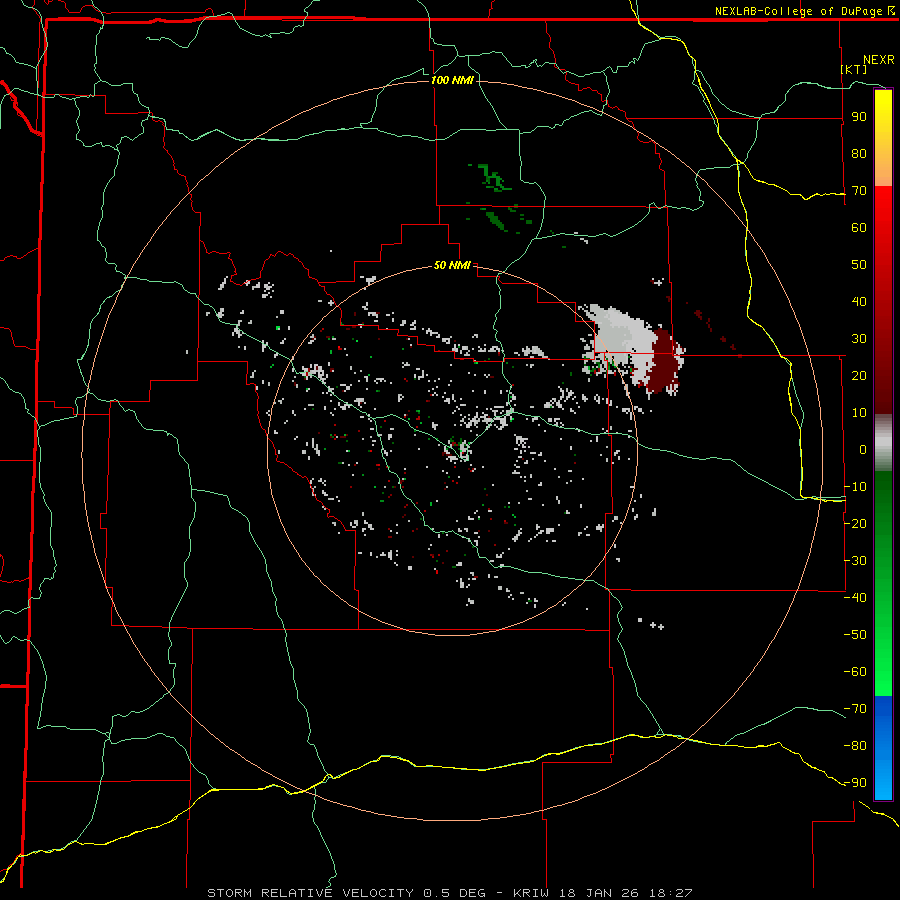
Task: Click the 0 tick label on colorbar
Action: 863,450
